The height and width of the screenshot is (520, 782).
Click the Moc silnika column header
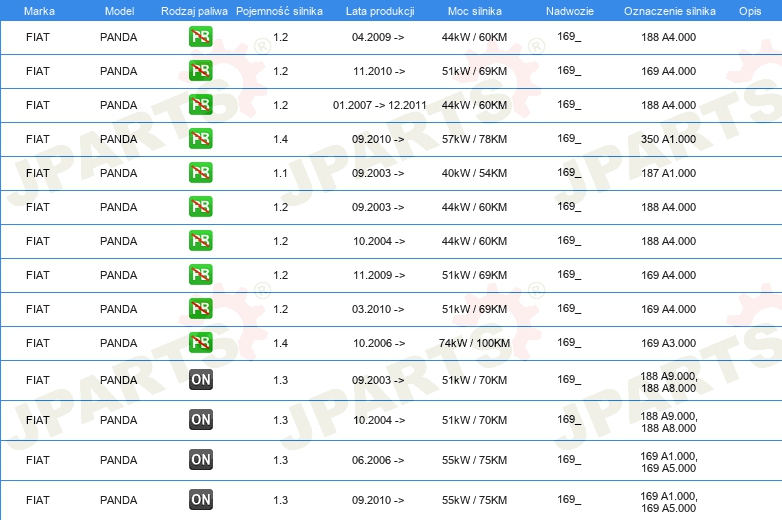(x=474, y=11)
